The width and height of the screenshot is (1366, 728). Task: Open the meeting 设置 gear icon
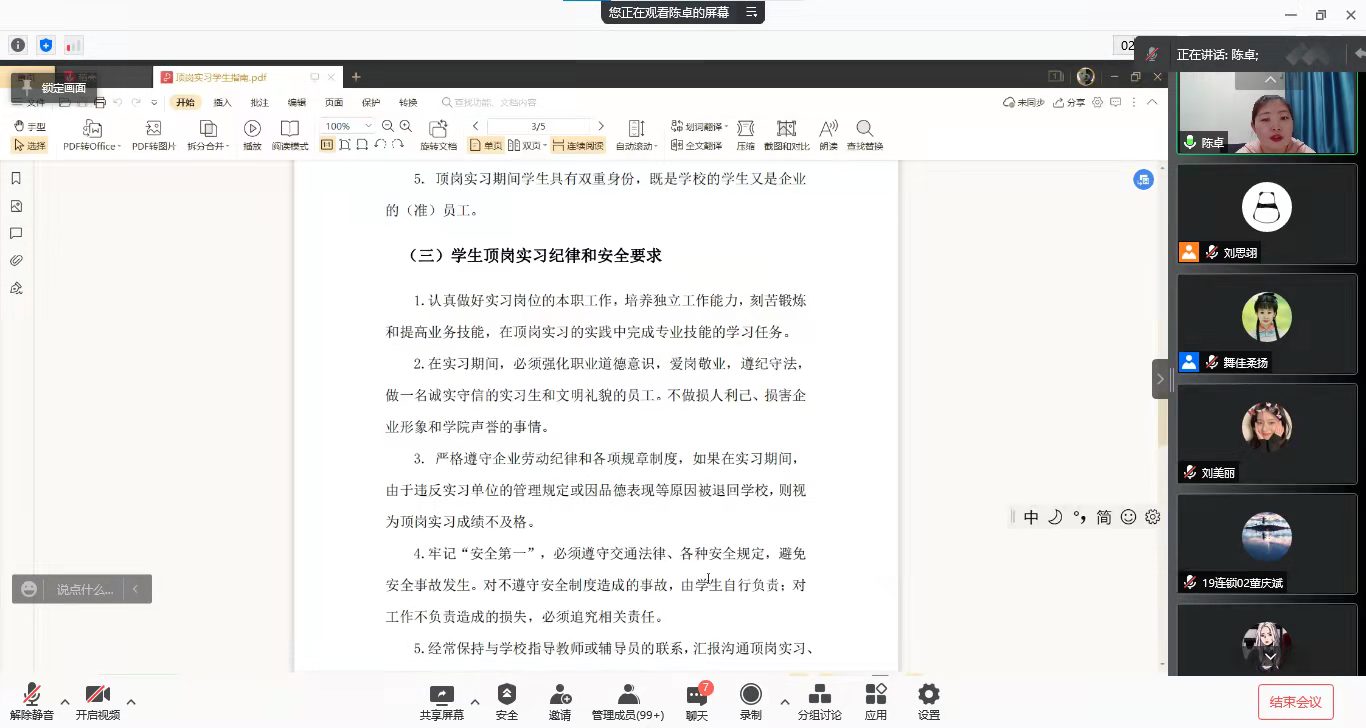(928, 701)
